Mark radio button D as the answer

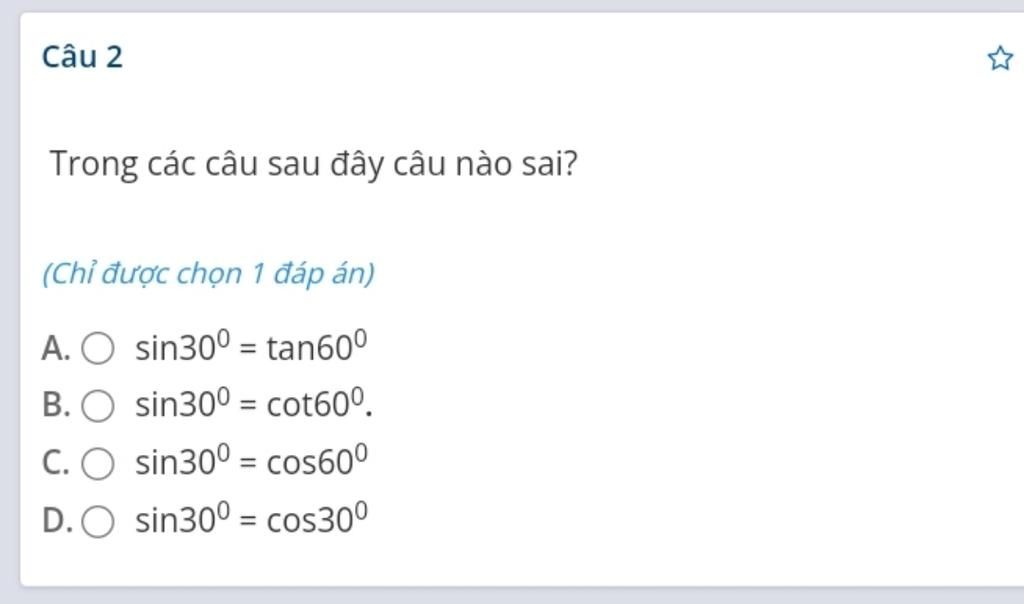(x=97, y=522)
